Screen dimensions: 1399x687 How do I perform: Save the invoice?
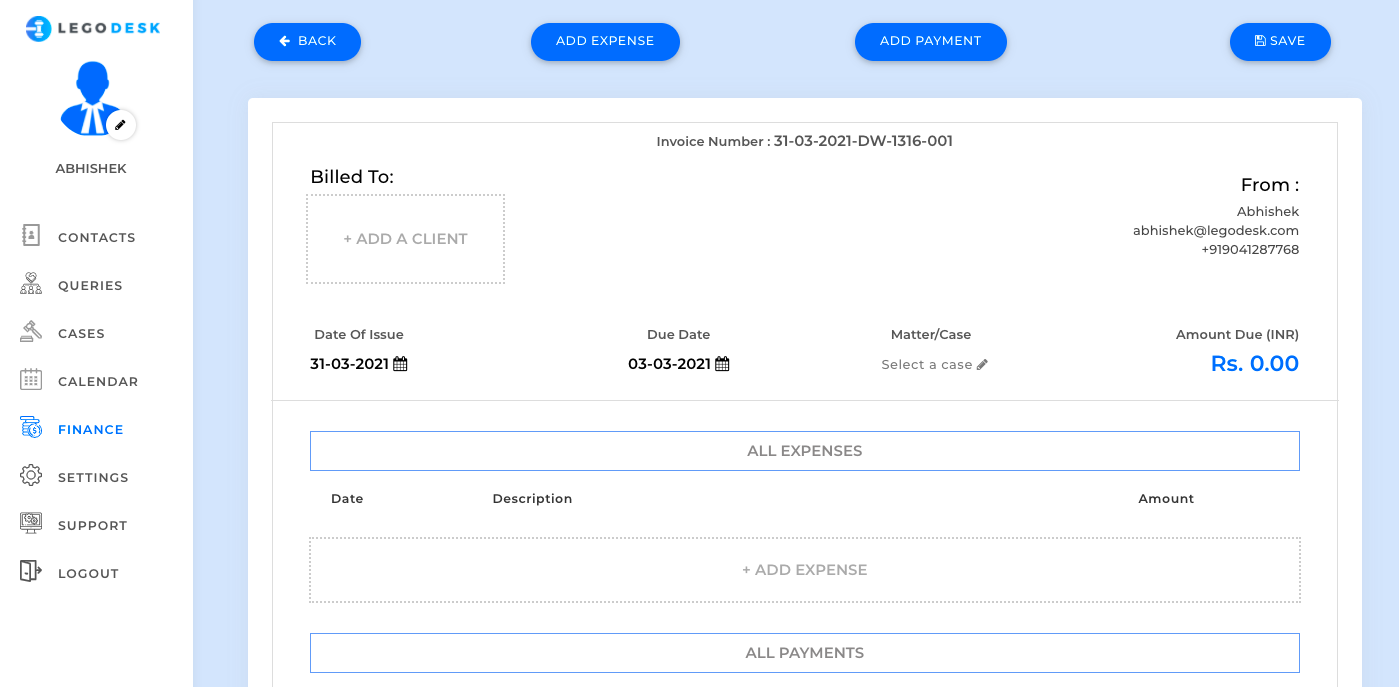click(1280, 42)
